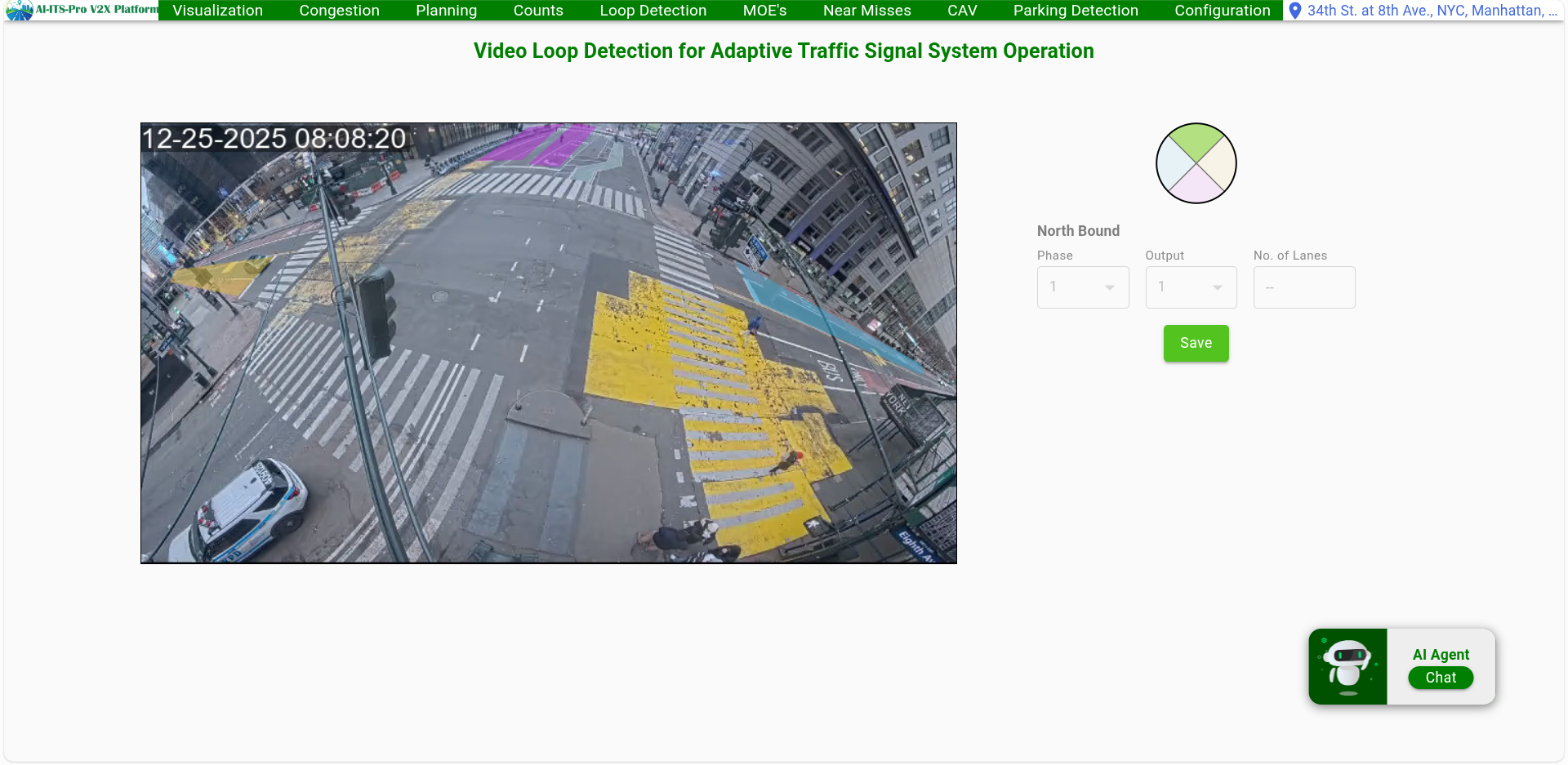Click the Save button
This screenshot has width=1568, height=765.
pyautogui.click(x=1196, y=343)
